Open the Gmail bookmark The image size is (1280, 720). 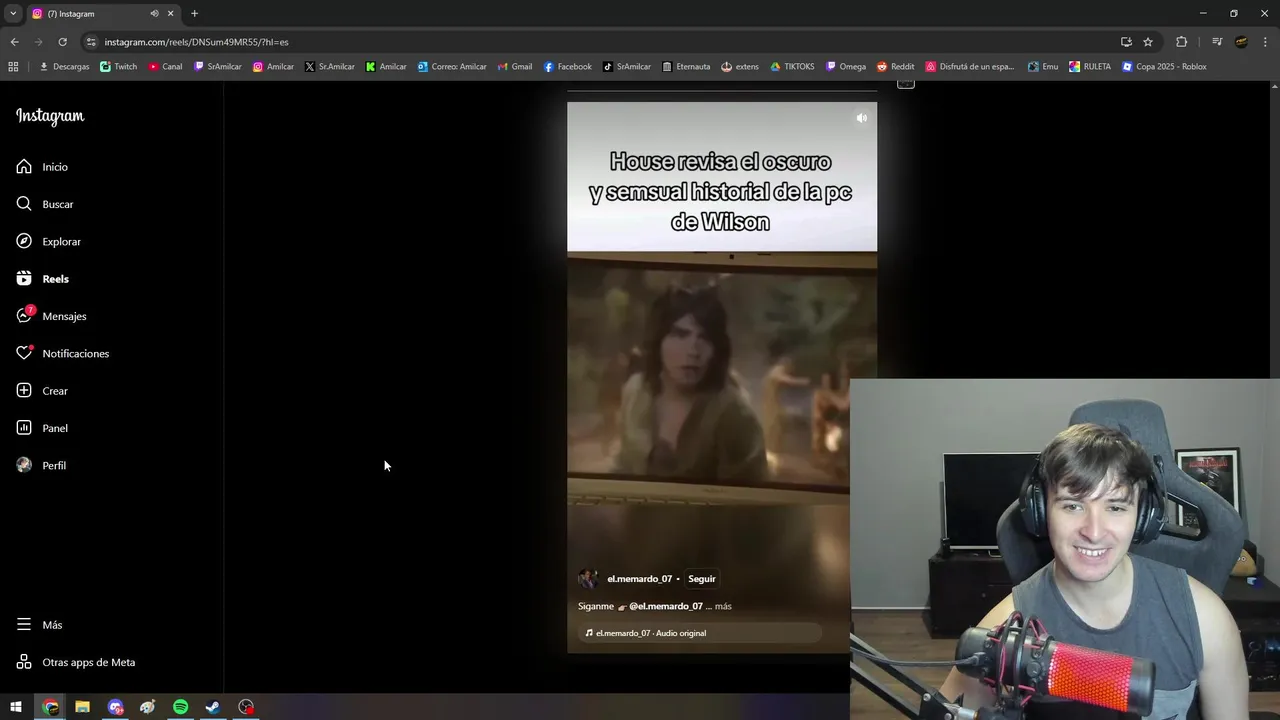point(515,67)
